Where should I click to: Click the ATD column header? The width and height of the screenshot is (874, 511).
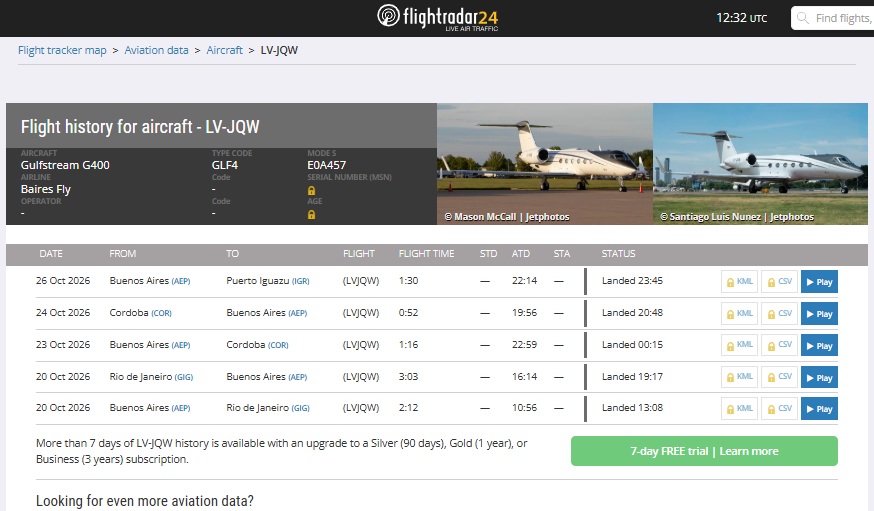click(521, 254)
